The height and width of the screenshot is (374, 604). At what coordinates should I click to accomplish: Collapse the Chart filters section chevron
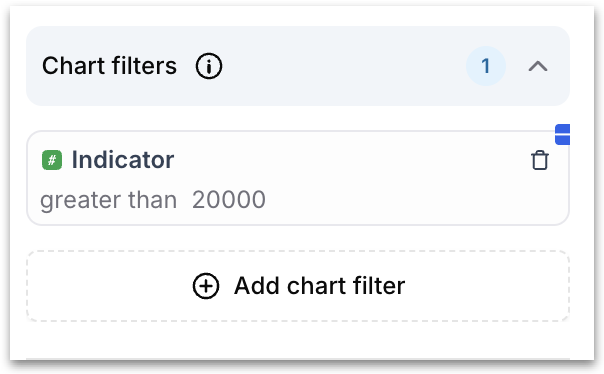pyautogui.click(x=538, y=66)
